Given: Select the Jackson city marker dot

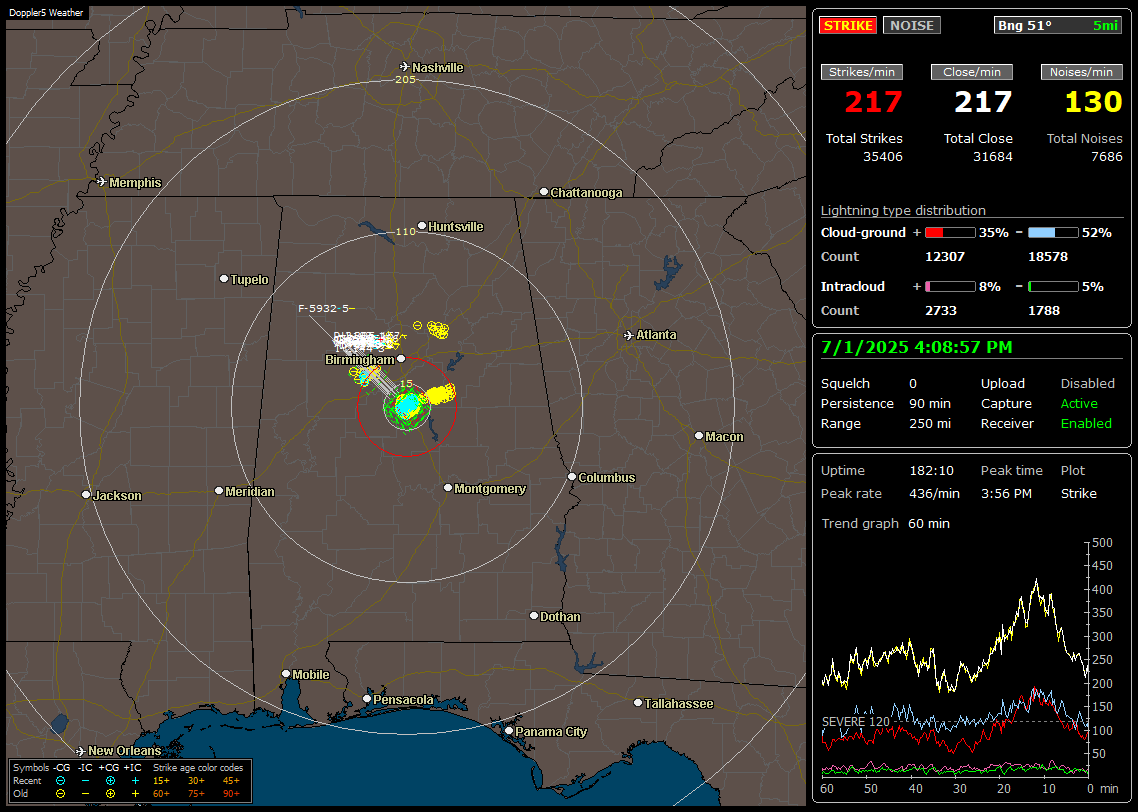Looking at the screenshot, I should [x=86, y=495].
